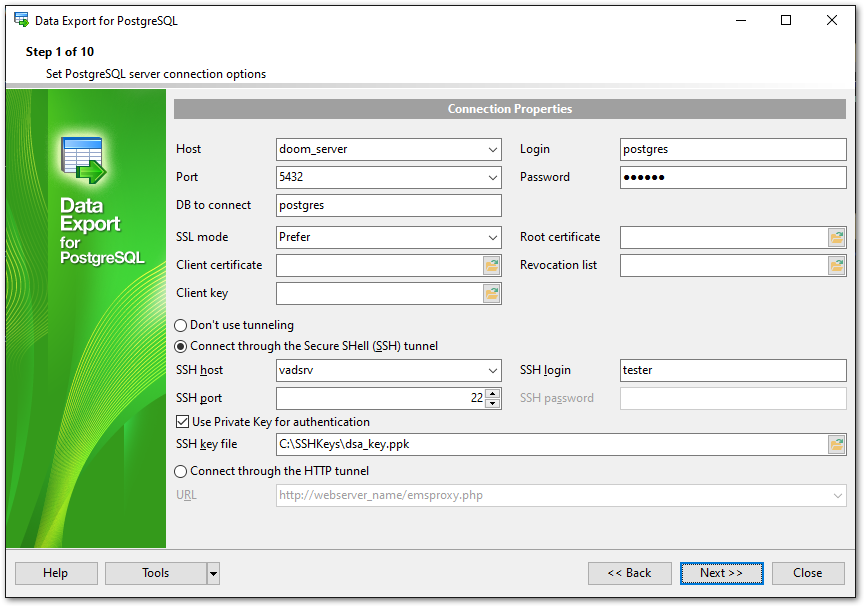Click the Client key input field
The height and width of the screenshot is (607, 865).
pos(380,294)
